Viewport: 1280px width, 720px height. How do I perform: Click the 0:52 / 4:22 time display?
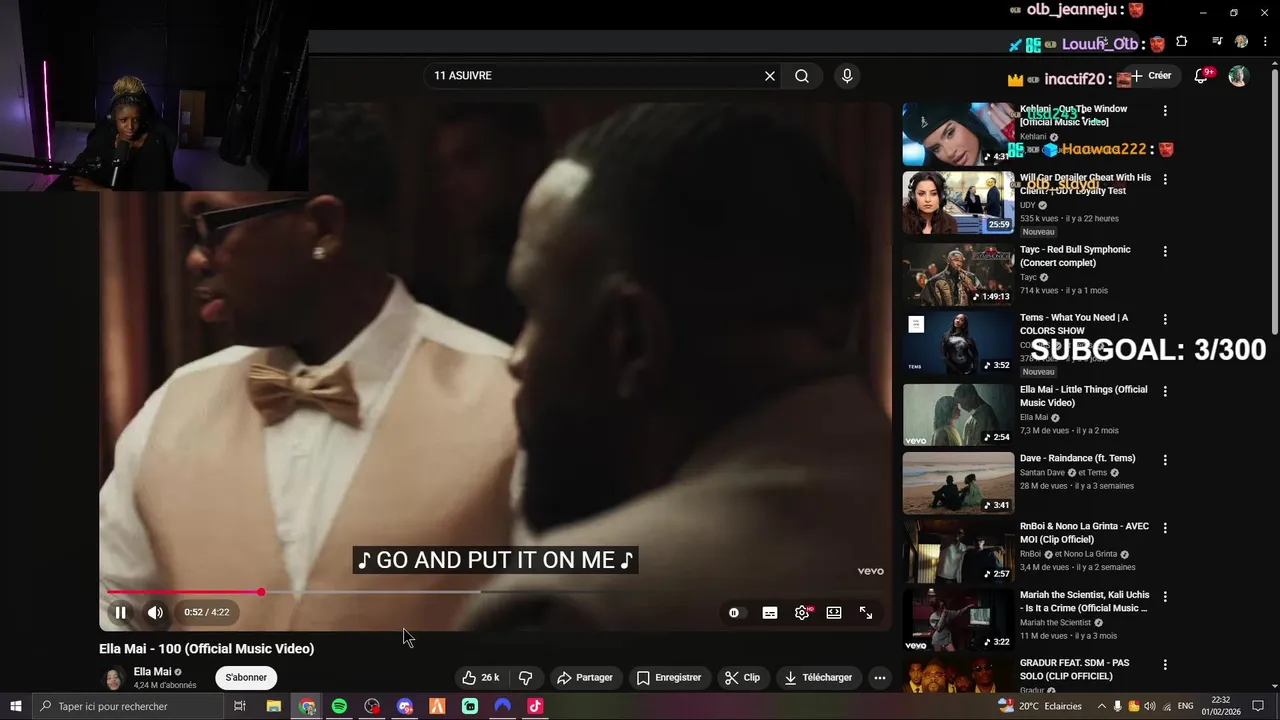[x=207, y=612]
